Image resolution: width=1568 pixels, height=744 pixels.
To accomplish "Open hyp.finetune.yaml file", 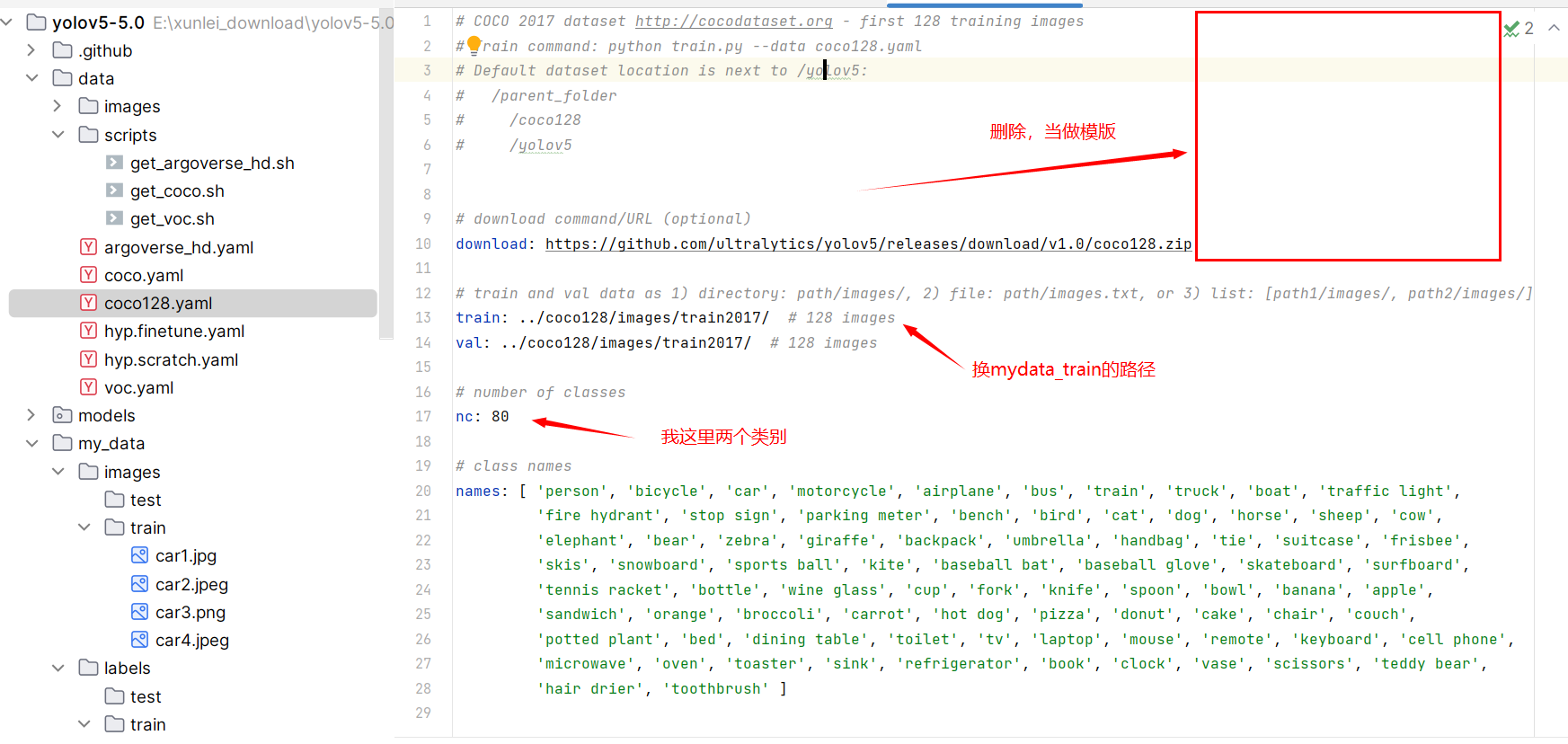I will point(174,331).
